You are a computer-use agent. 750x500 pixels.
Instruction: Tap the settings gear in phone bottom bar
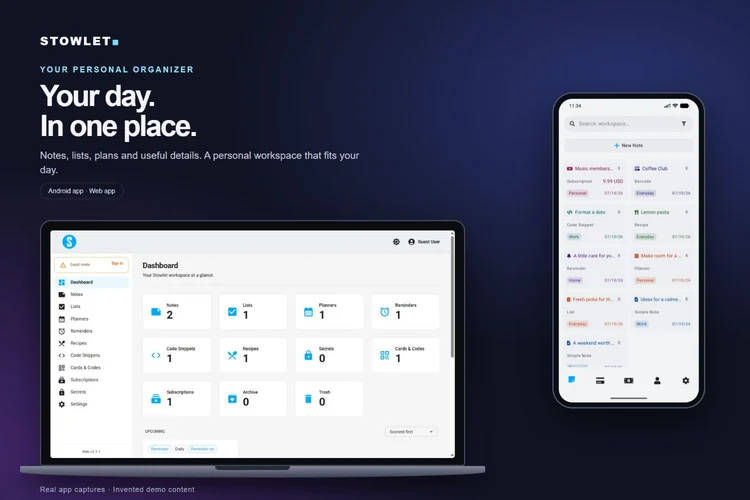click(686, 381)
